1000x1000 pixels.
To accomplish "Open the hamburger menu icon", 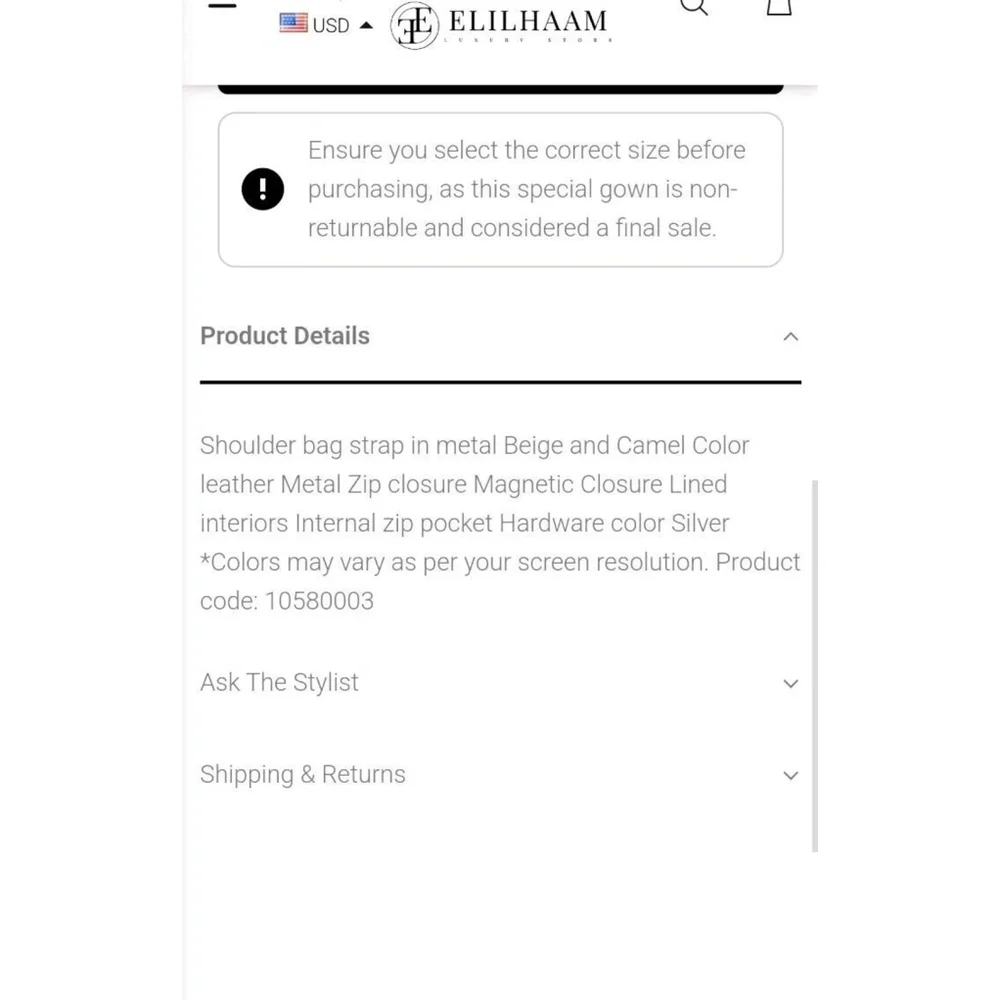I will 222,5.
